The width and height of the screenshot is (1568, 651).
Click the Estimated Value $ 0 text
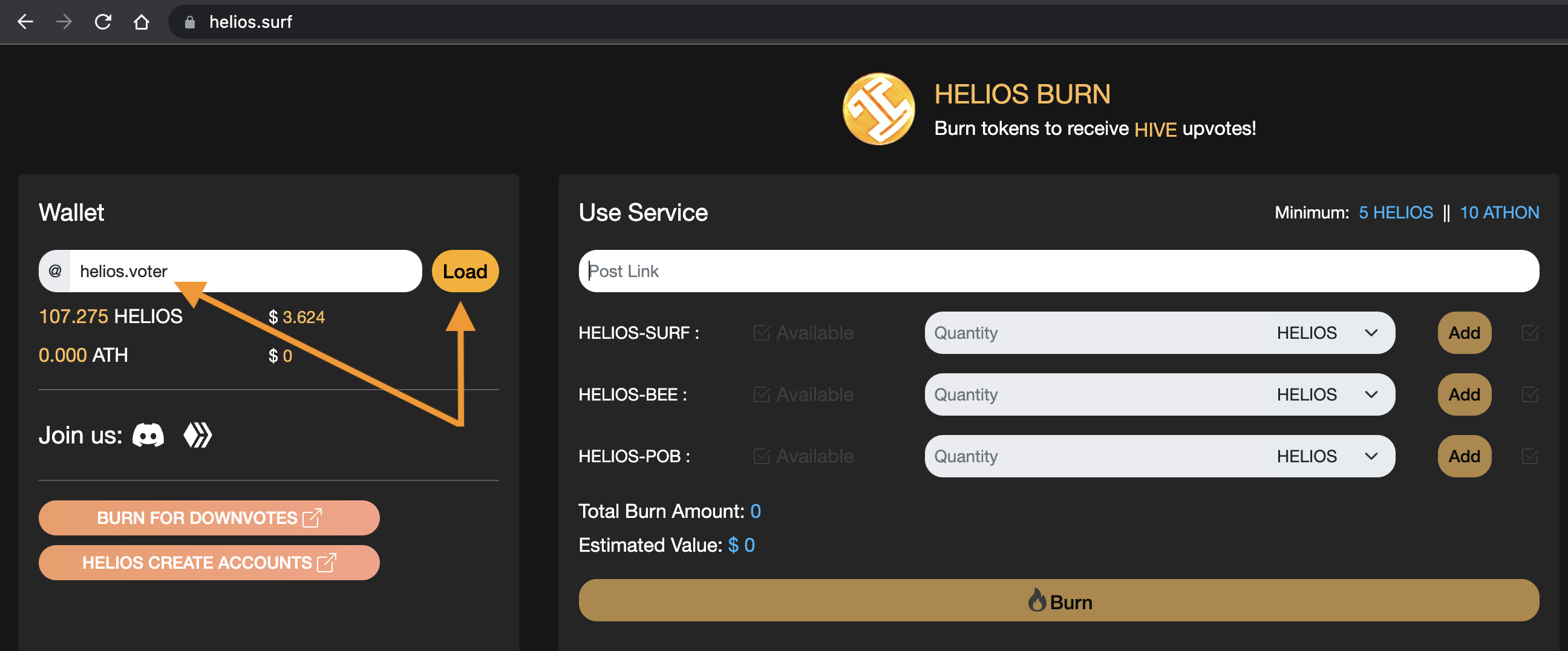pos(741,545)
